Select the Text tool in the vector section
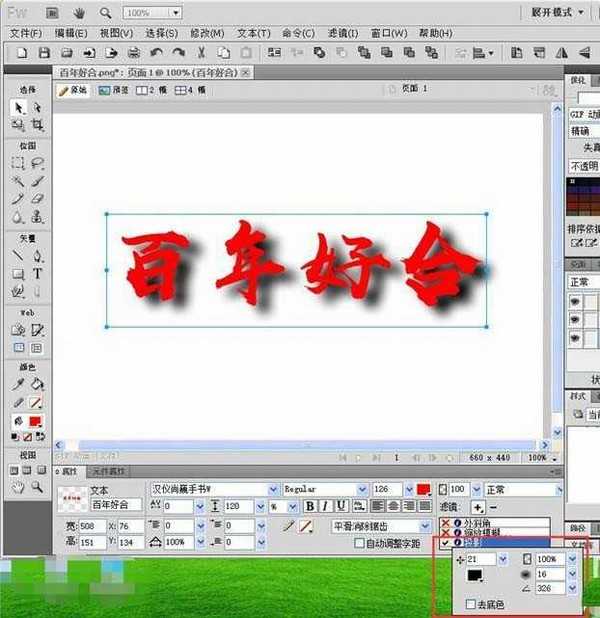This screenshot has width=600, height=618. point(37,273)
